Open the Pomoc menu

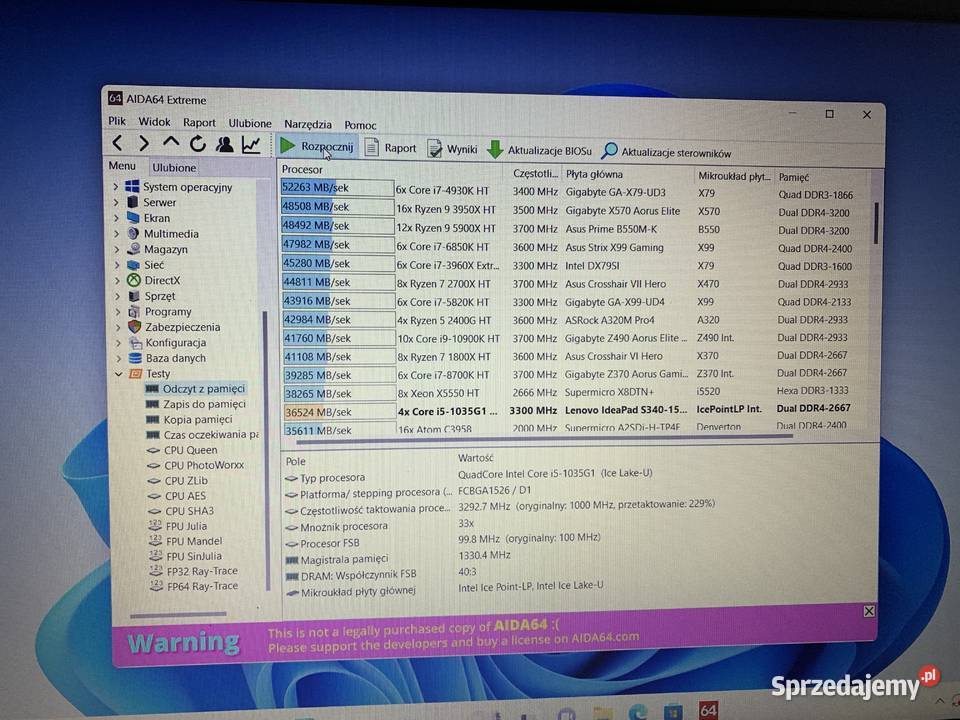click(x=360, y=125)
